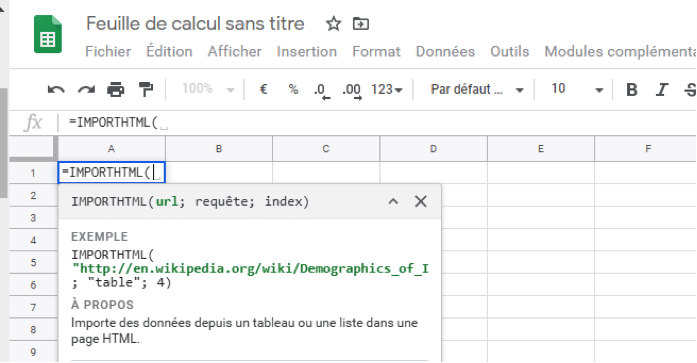Open the Afficher menu
697x363 pixels.
click(235, 52)
